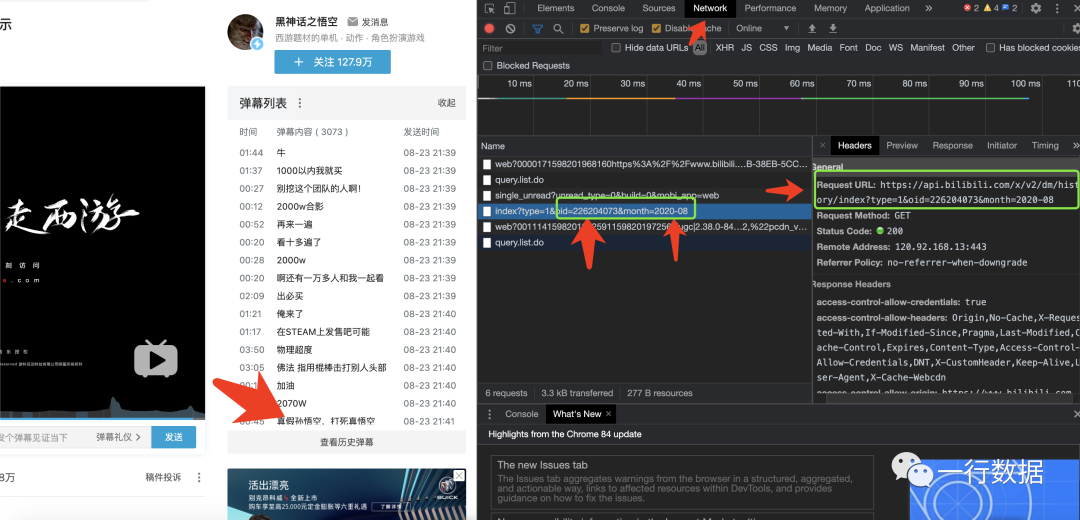
Task: Filter requests by CSS
Action: pyautogui.click(x=768, y=48)
